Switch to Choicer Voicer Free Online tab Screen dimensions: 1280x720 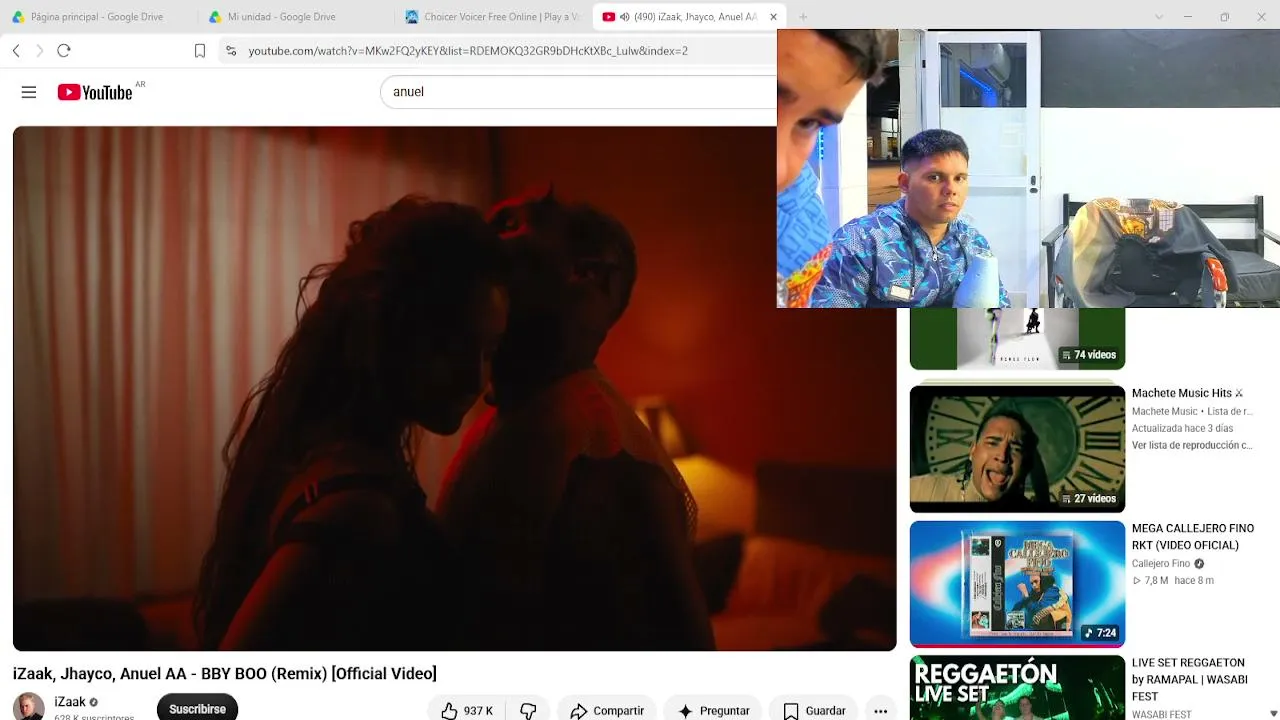point(493,17)
